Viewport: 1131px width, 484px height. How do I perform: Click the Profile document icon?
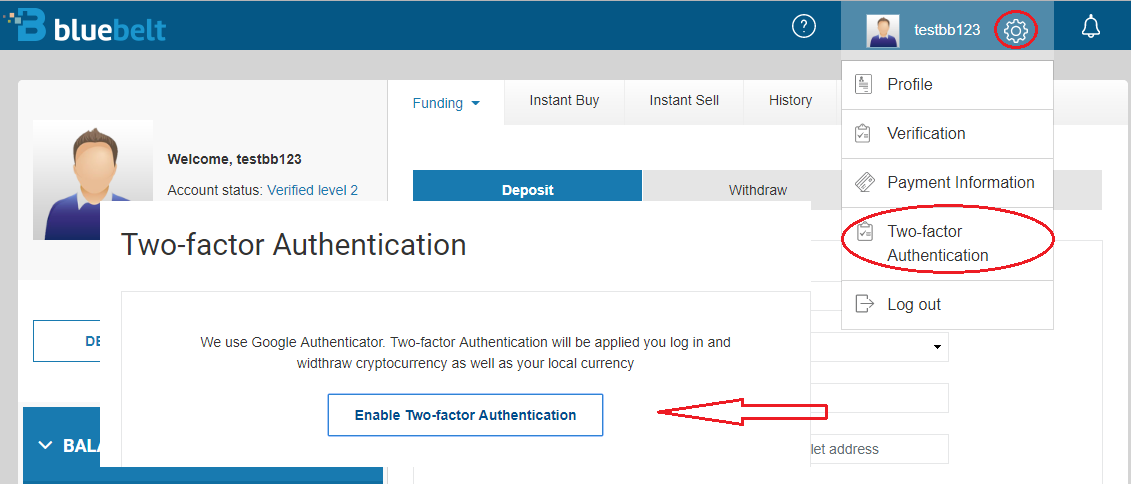click(x=863, y=84)
